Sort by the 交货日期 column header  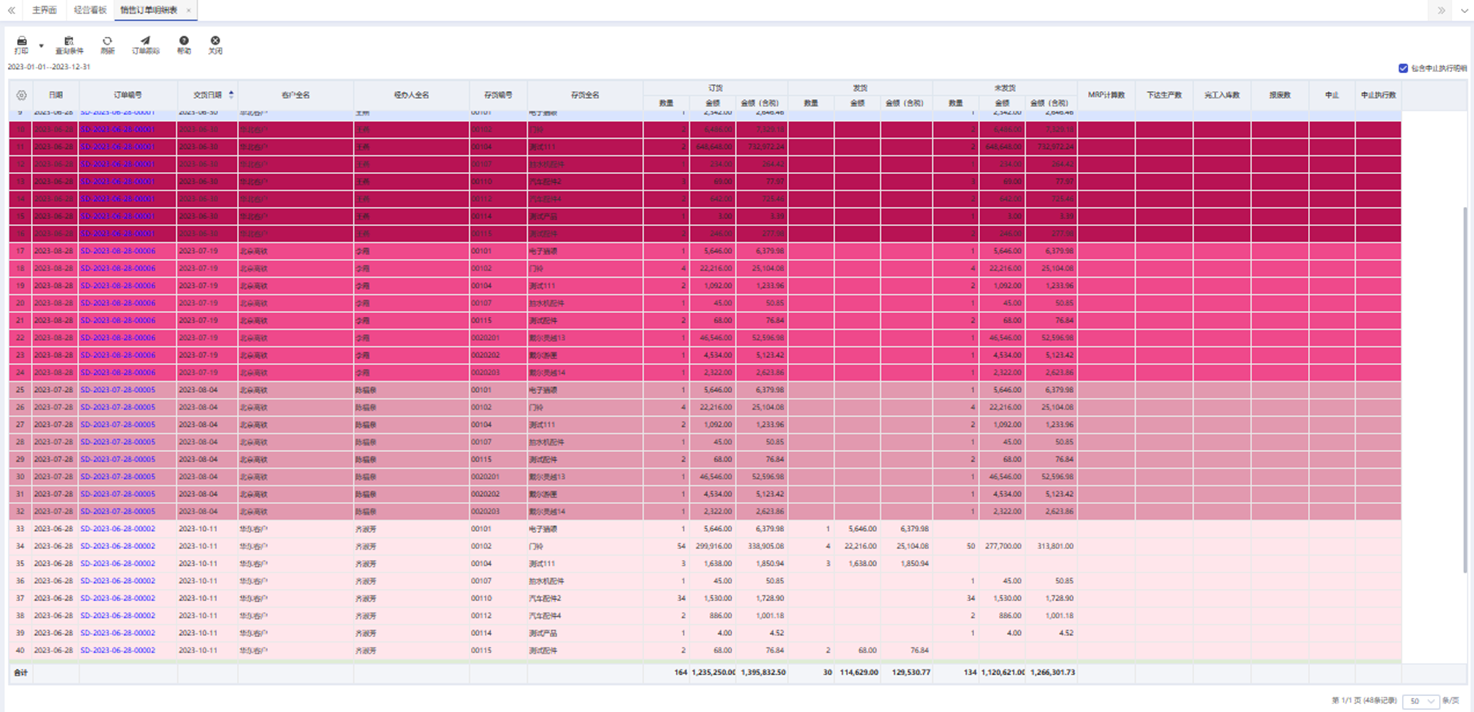pos(208,95)
